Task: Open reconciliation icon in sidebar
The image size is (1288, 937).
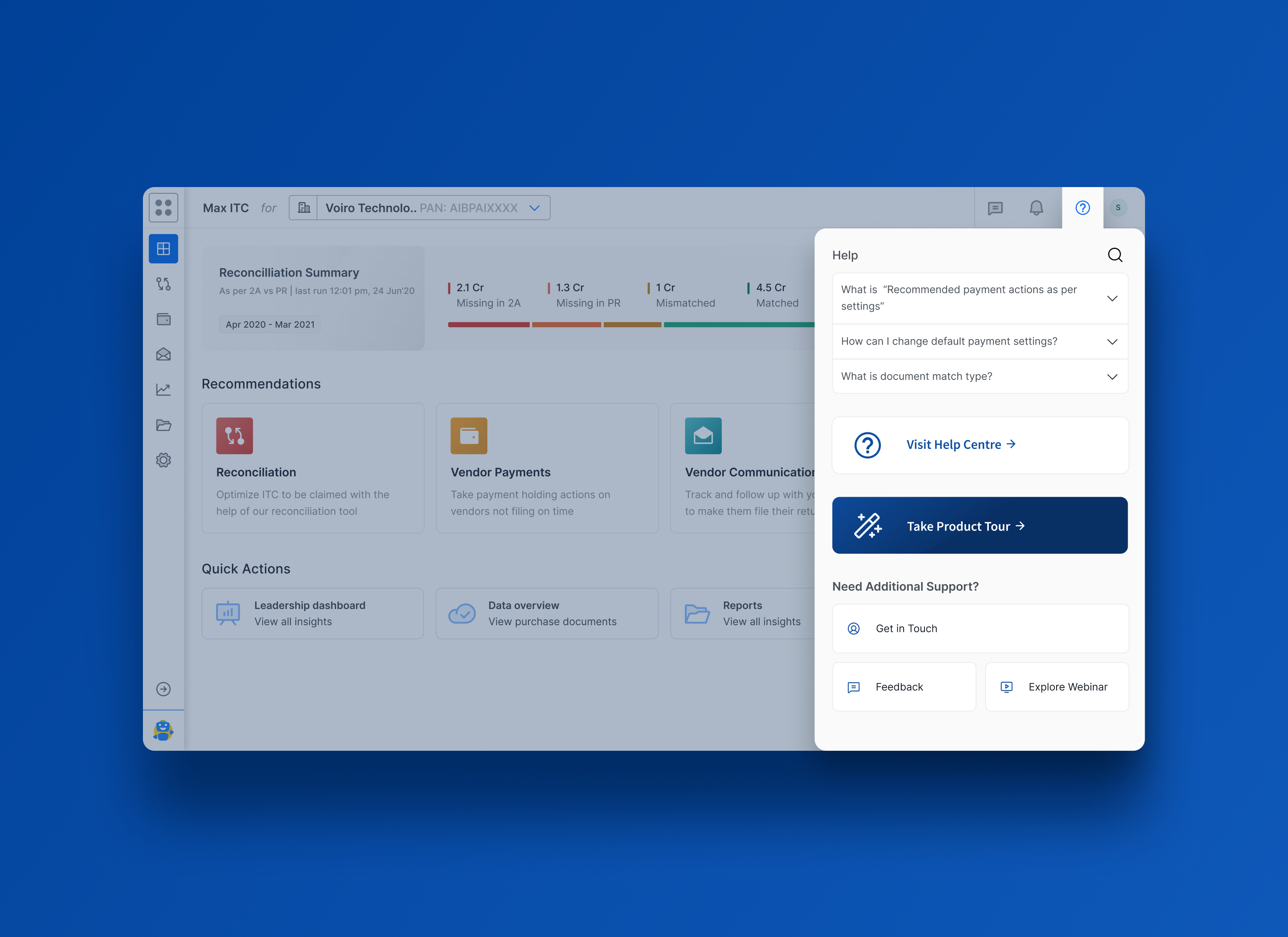Action: (x=163, y=284)
